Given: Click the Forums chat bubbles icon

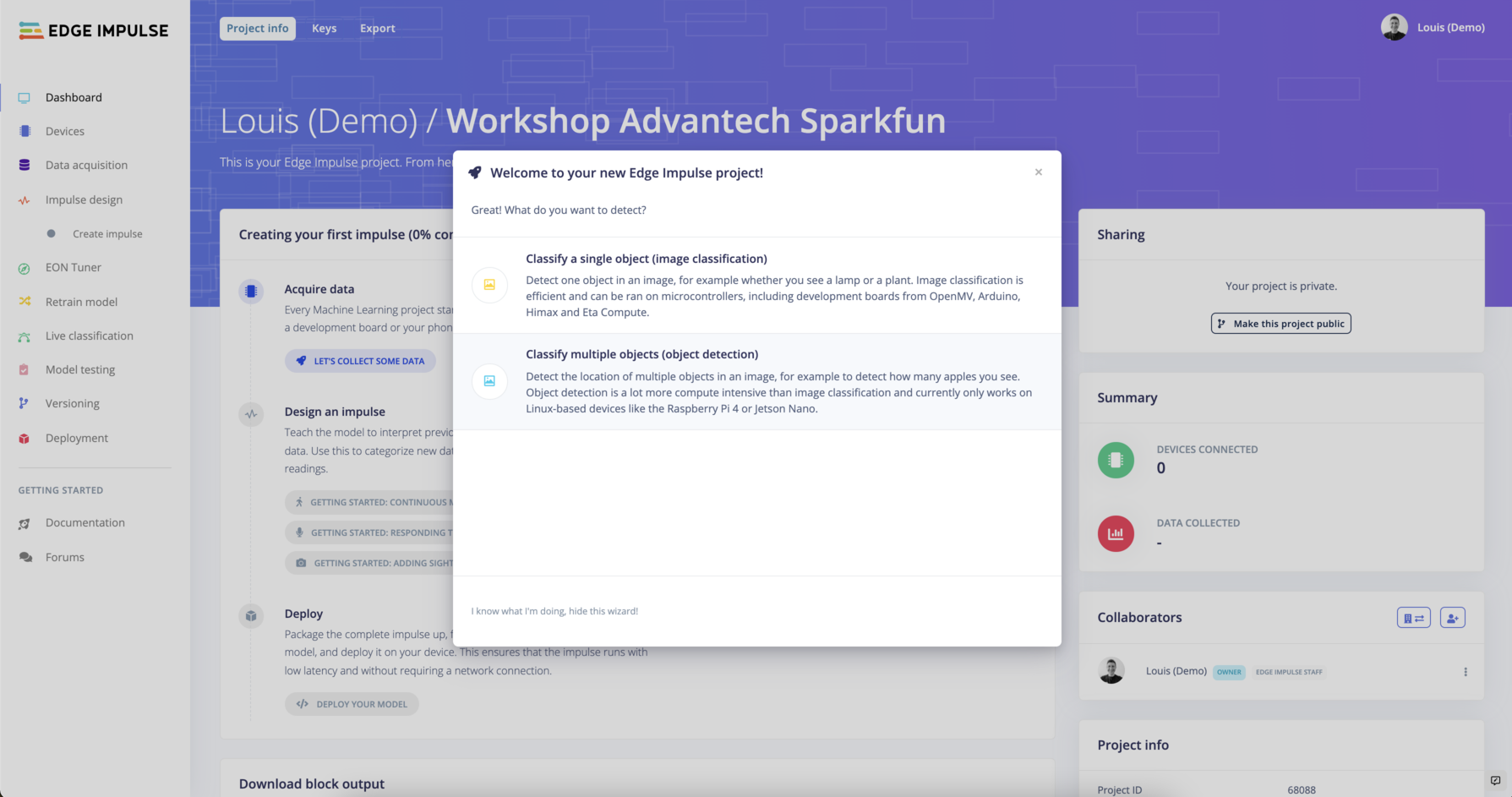Looking at the screenshot, I should tap(25, 558).
